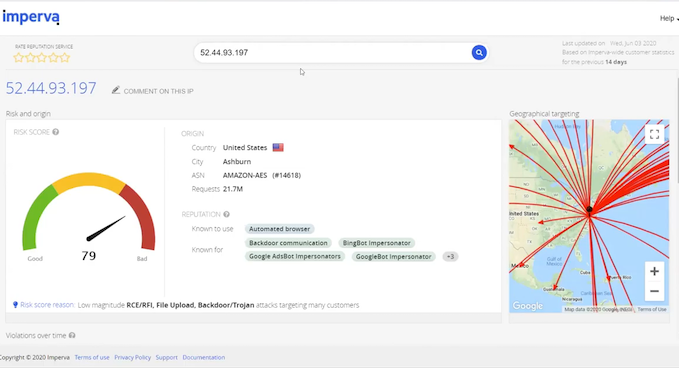Click the risk score value 79
This screenshot has width=679, height=368.
[89, 256]
